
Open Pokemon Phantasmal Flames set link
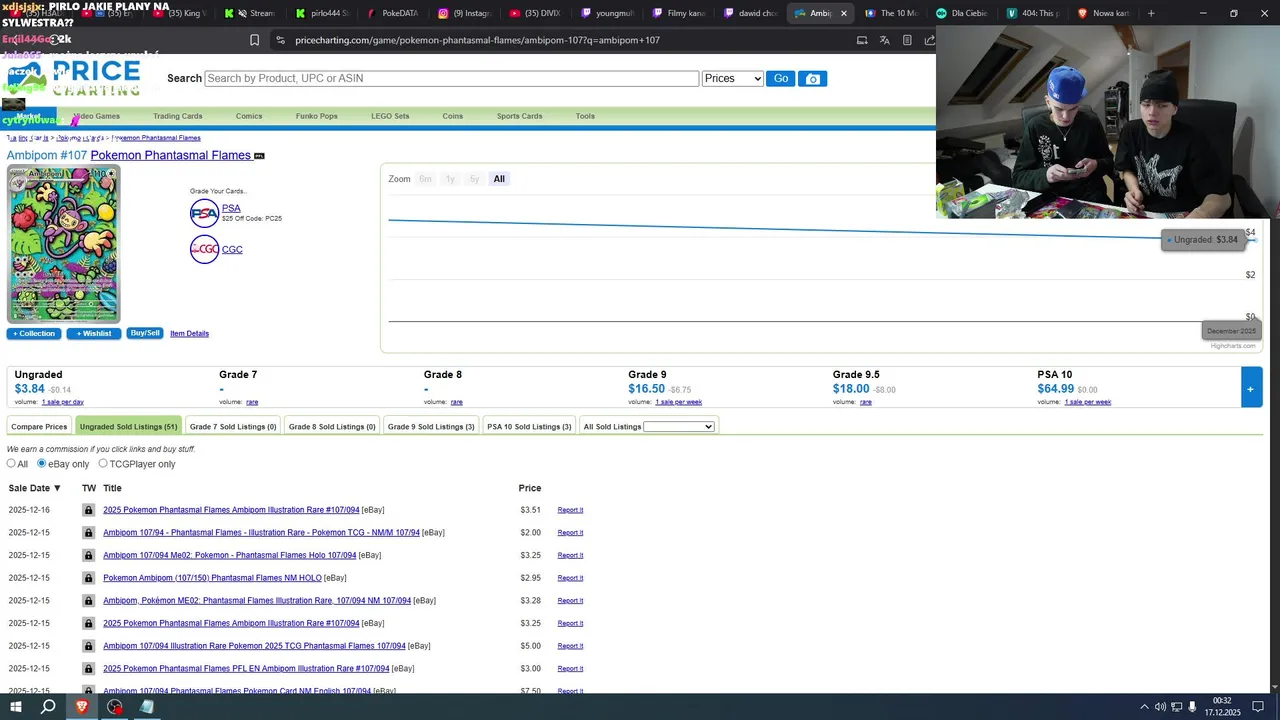[x=171, y=155]
